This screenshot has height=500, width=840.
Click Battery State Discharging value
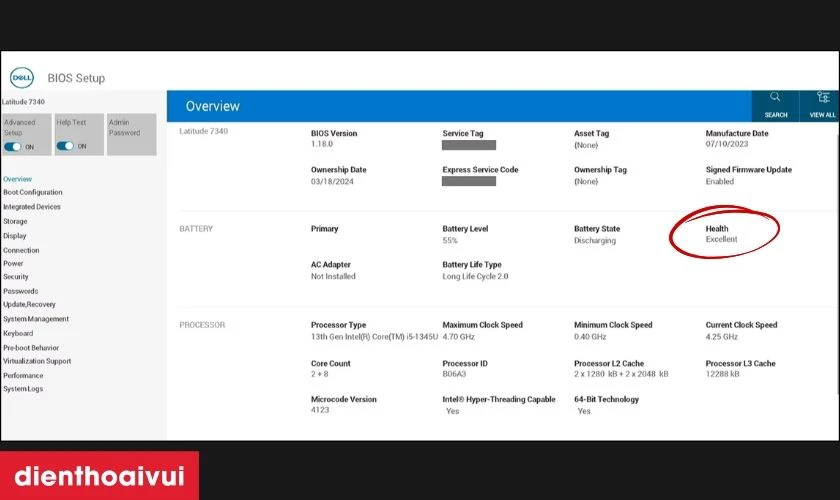[x=595, y=240]
